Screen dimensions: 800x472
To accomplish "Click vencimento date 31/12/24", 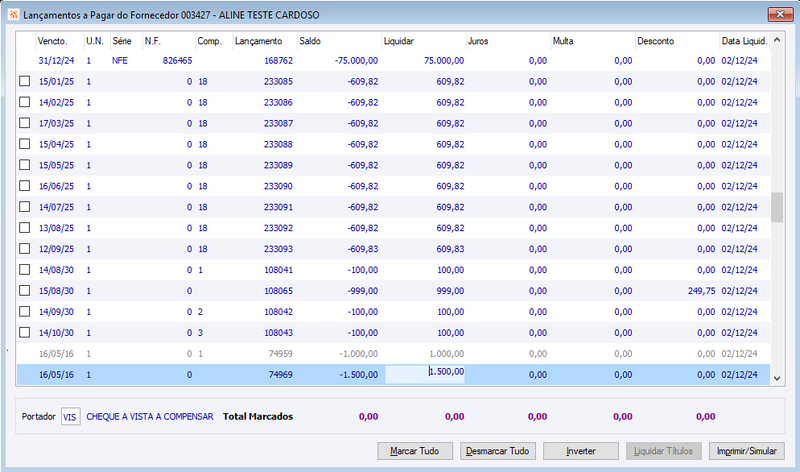I will (x=56, y=60).
